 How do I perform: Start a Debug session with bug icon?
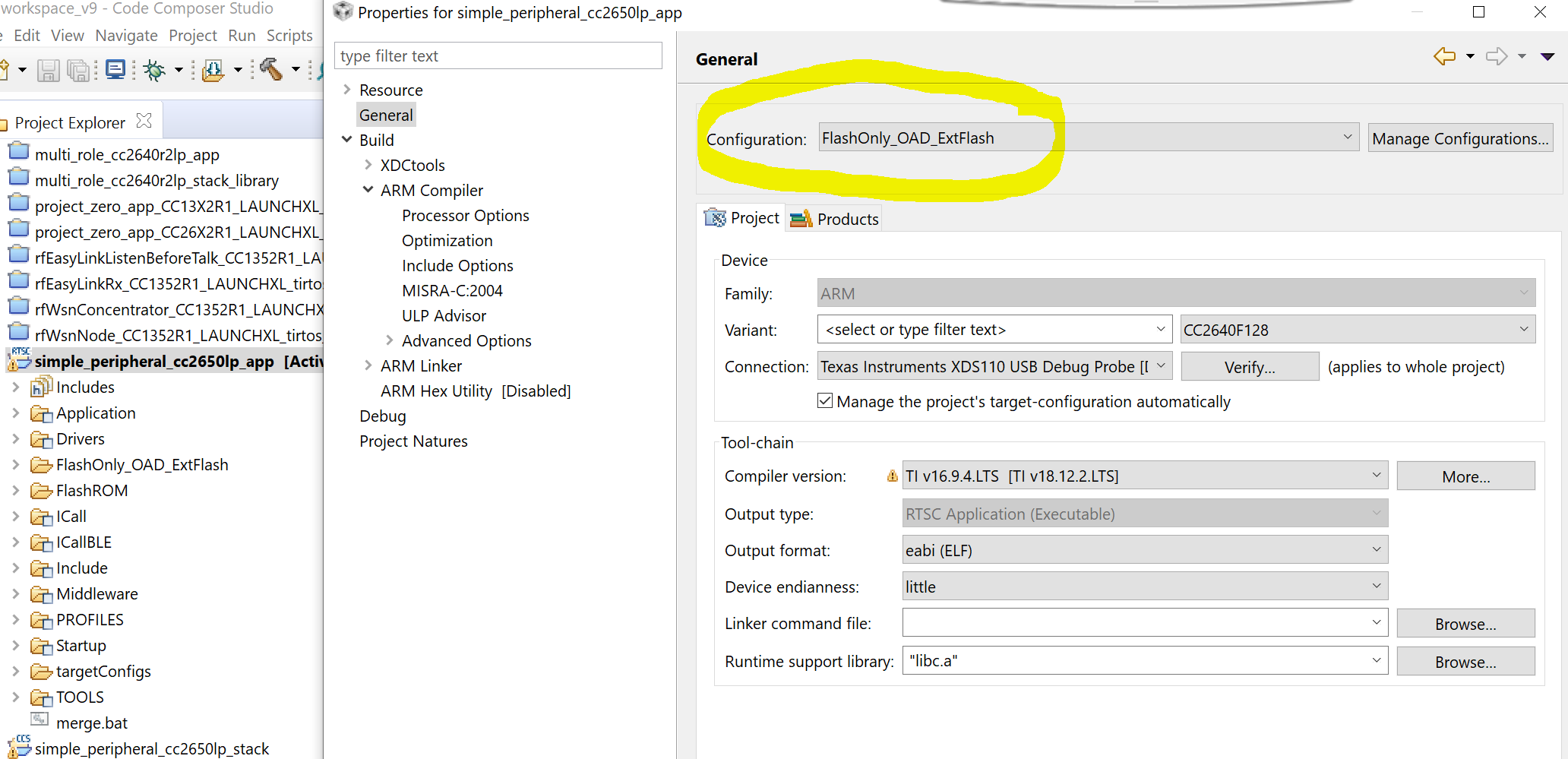(x=154, y=71)
